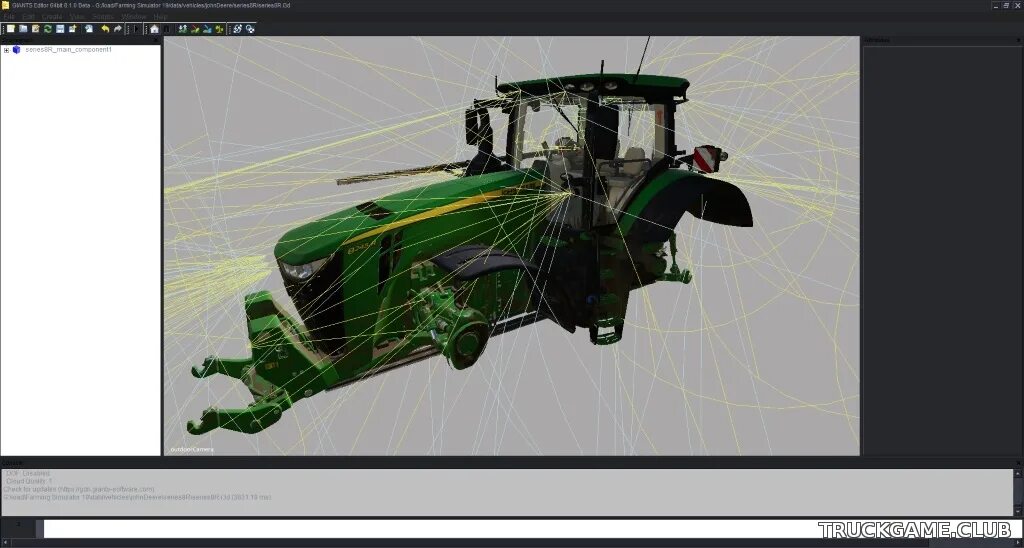Click the outdoorCamera label in the viewport
1024x548 pixels.
pyautogui.click(x=192, y=449)
